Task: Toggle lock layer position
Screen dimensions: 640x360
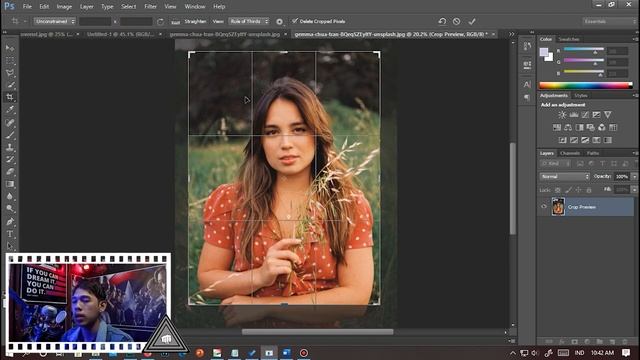Action: [578, 190]
